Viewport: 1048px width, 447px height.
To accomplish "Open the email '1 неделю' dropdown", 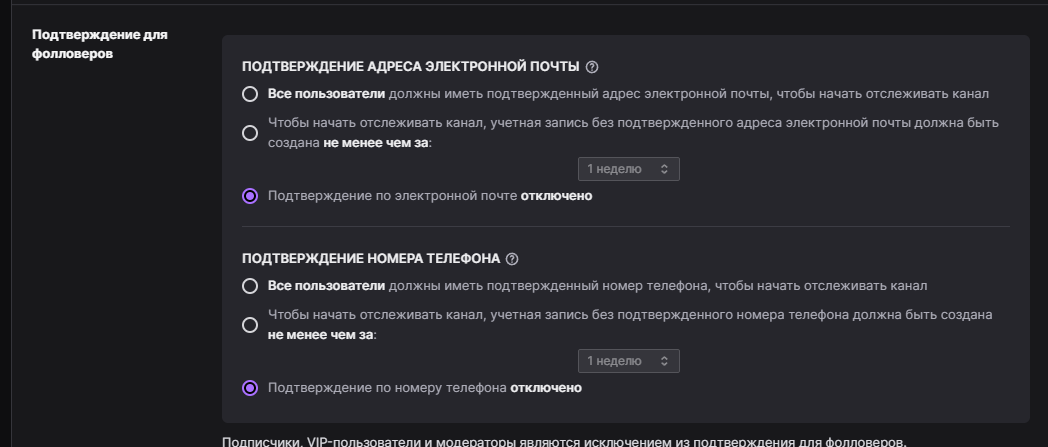I will tap(628, 169).
